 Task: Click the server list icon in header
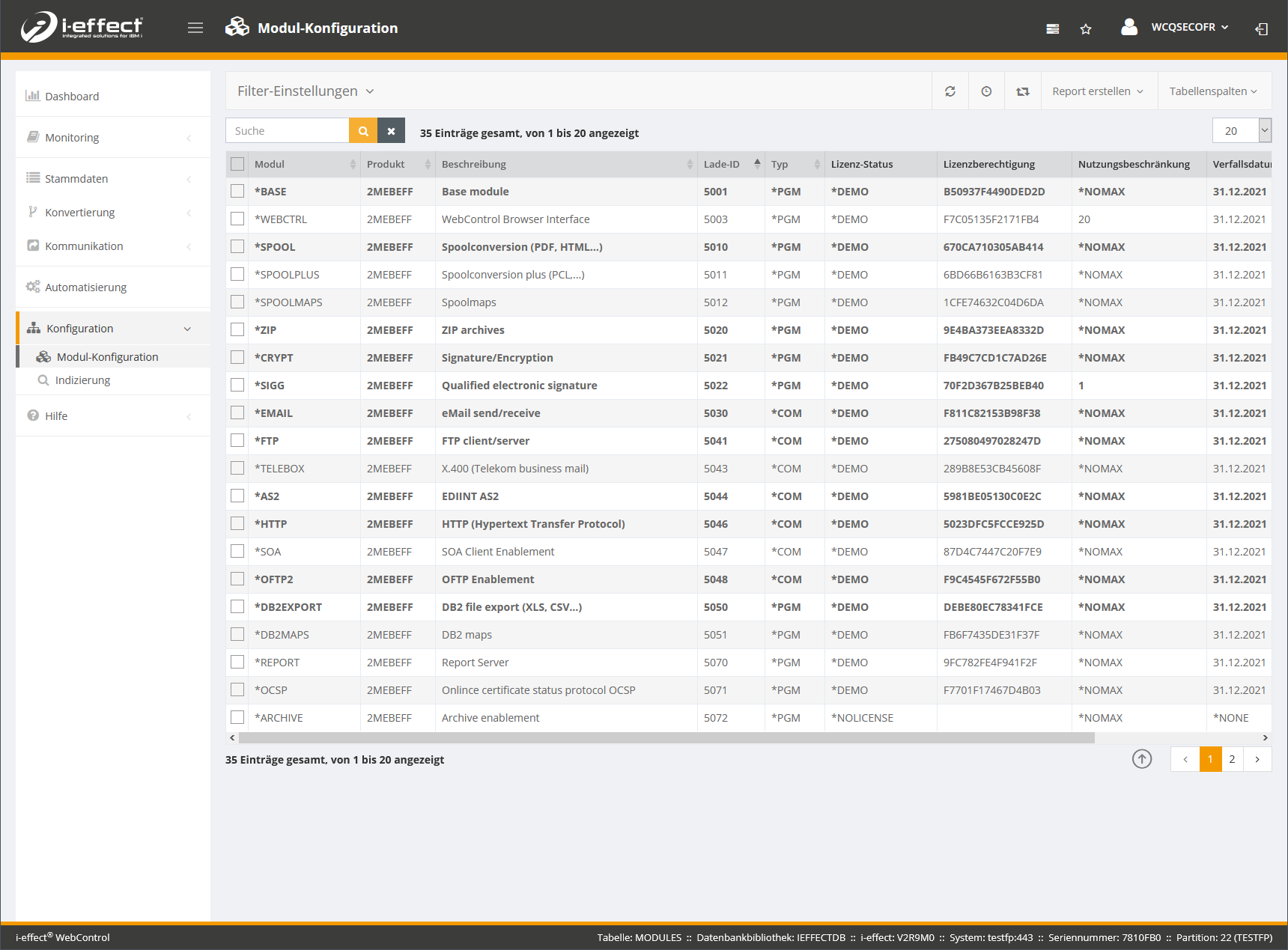pos(1052,29)
